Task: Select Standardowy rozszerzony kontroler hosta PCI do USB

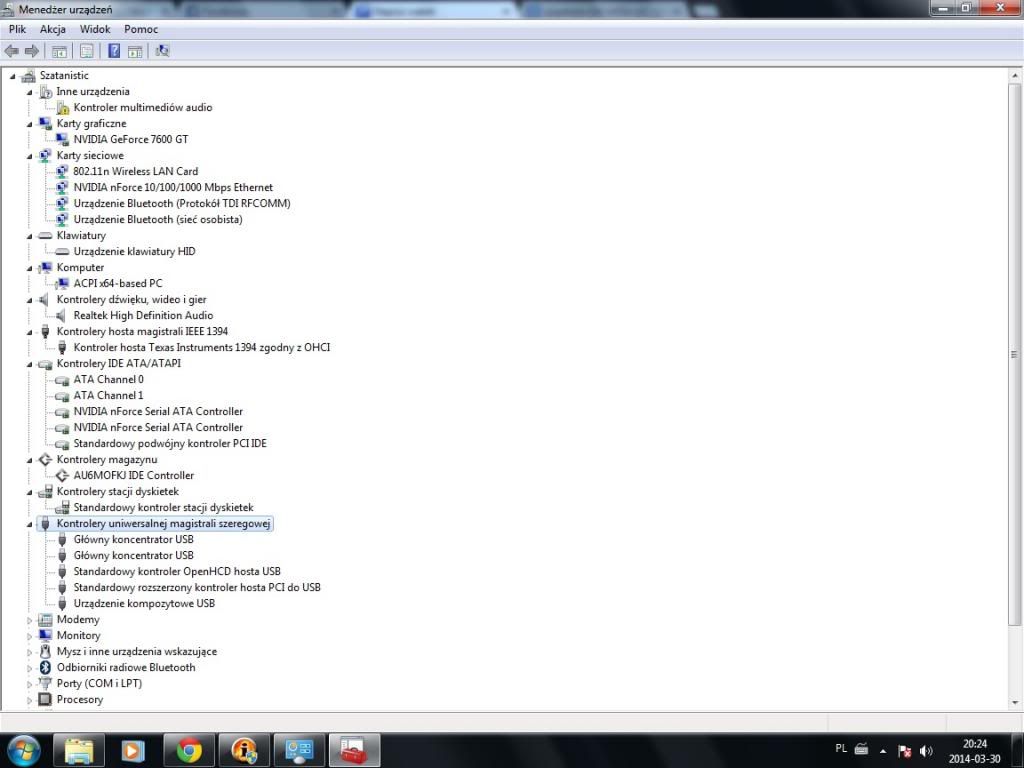Action: 197,587
